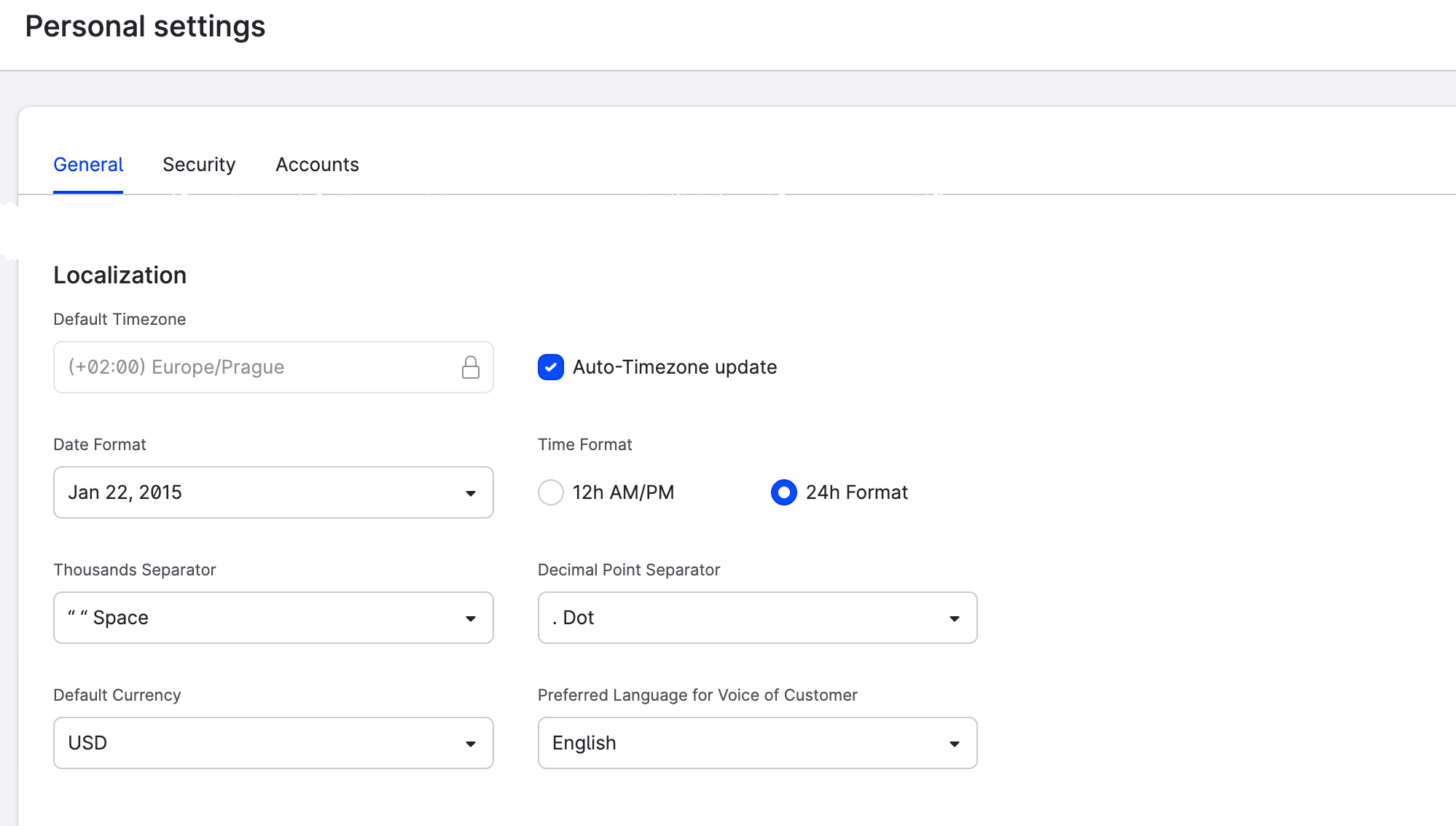Click the Thousands Separator dropdown chevron
The height and width of the screenshot is (826, 1456).
click(x=471, y=618)
